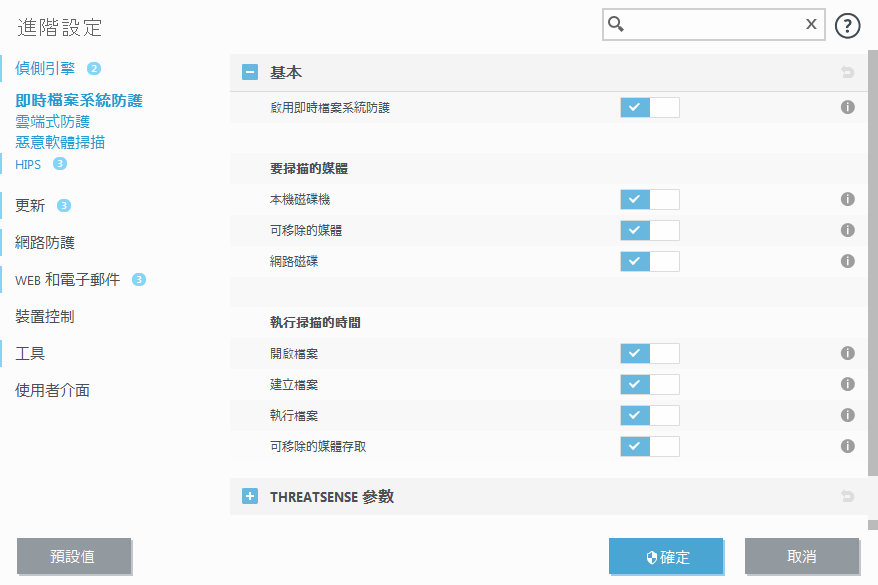Disable the 開啟檔案 scan toggle
The width and height of the screenshot is (878, 585).
[649, 353]
